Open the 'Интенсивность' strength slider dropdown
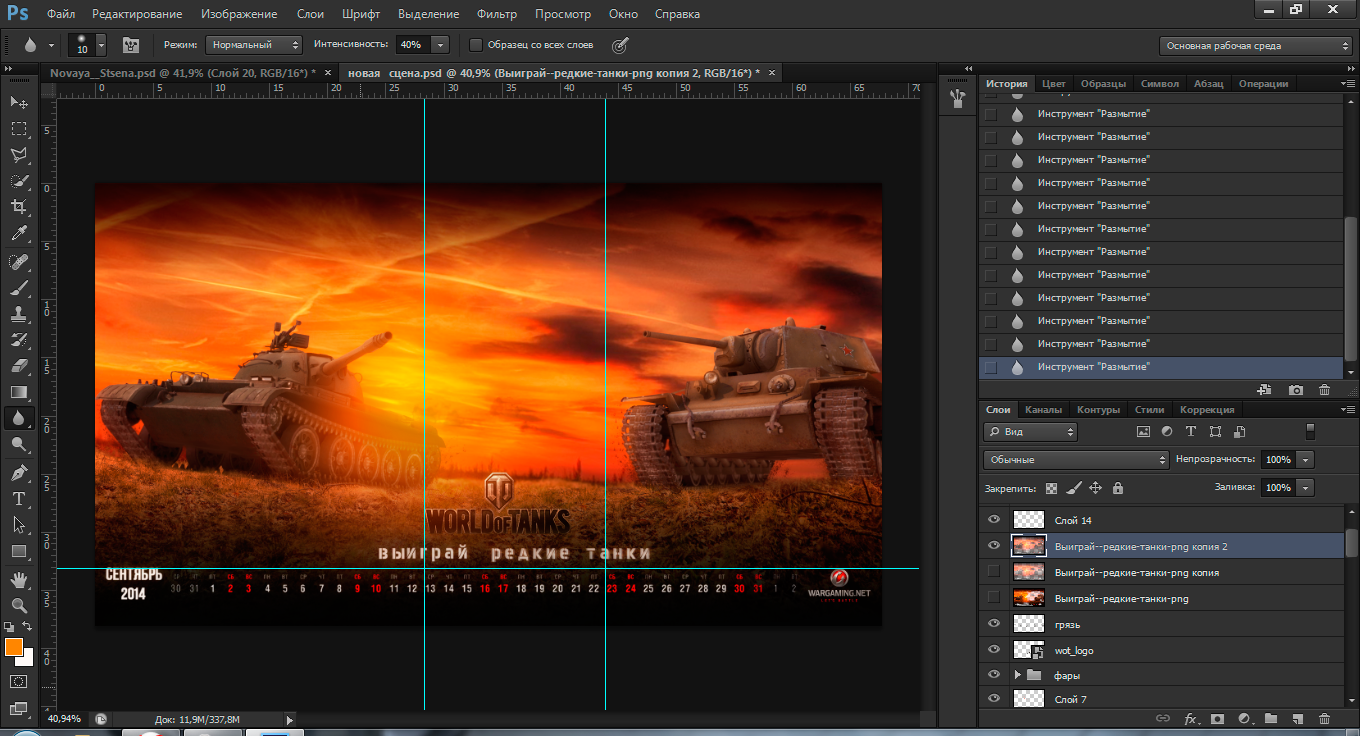The width and height of the screenshot is (1360, 736). tap(441, 45)
